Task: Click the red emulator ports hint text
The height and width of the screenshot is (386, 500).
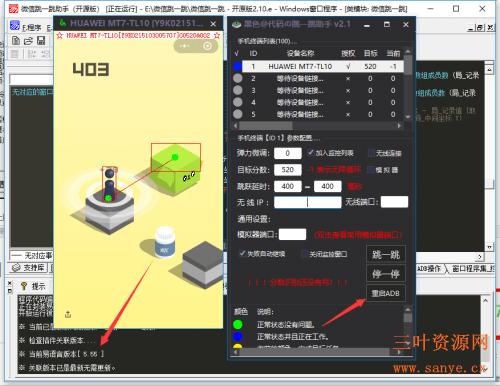Action: tap(358, 235)
